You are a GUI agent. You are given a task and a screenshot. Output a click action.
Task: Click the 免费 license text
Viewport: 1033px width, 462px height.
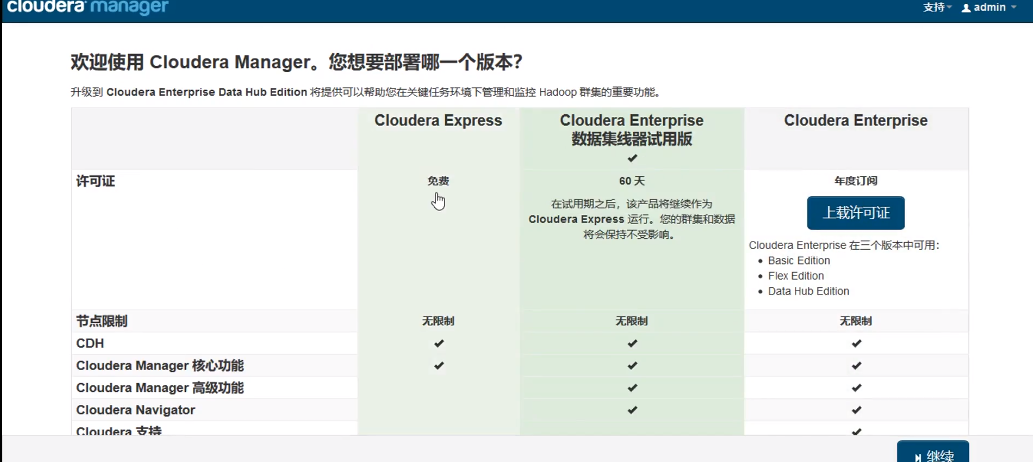click(438, 181)
